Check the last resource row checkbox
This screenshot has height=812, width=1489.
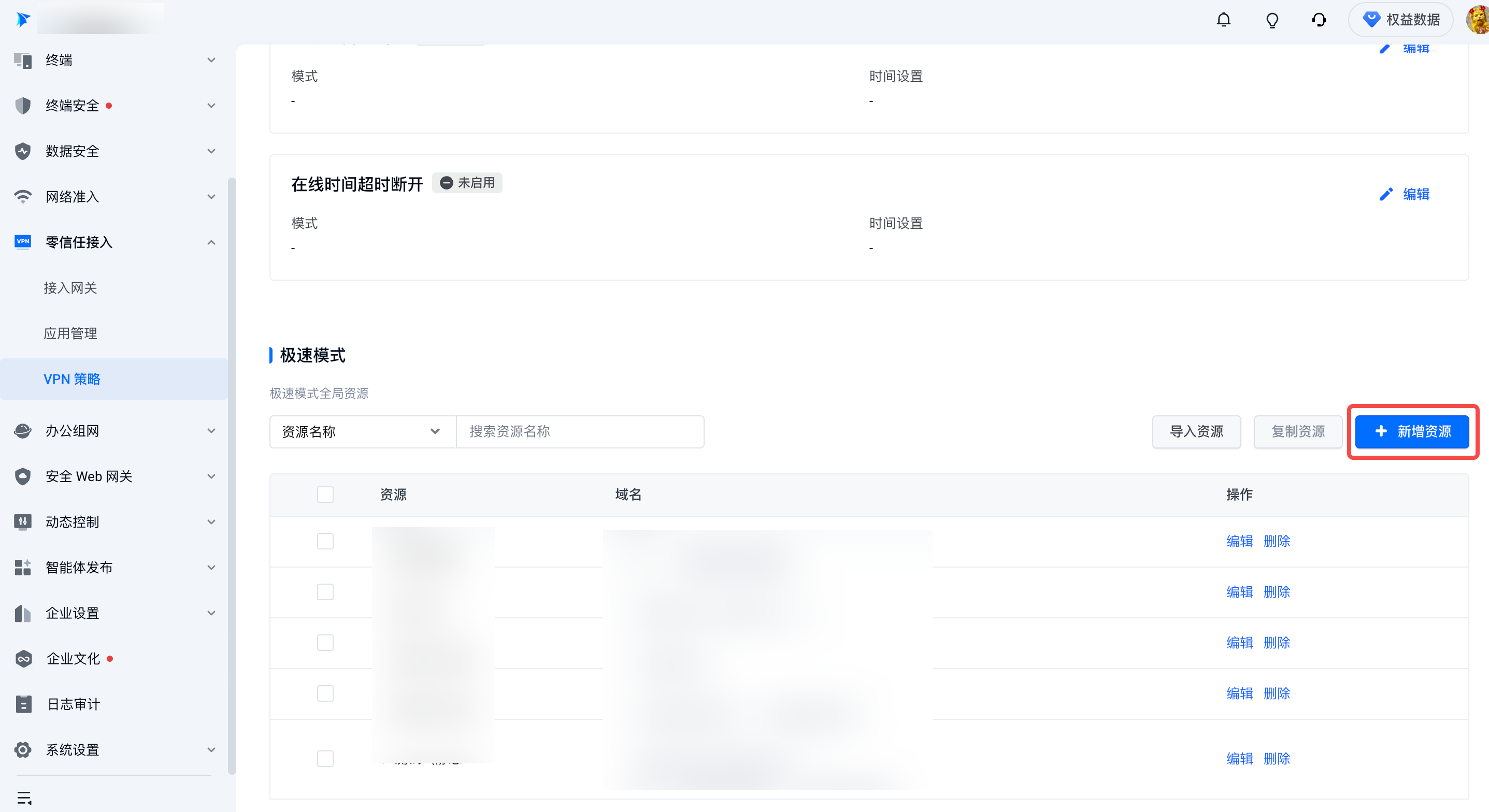pyautogui.click(x=325, y=758)
